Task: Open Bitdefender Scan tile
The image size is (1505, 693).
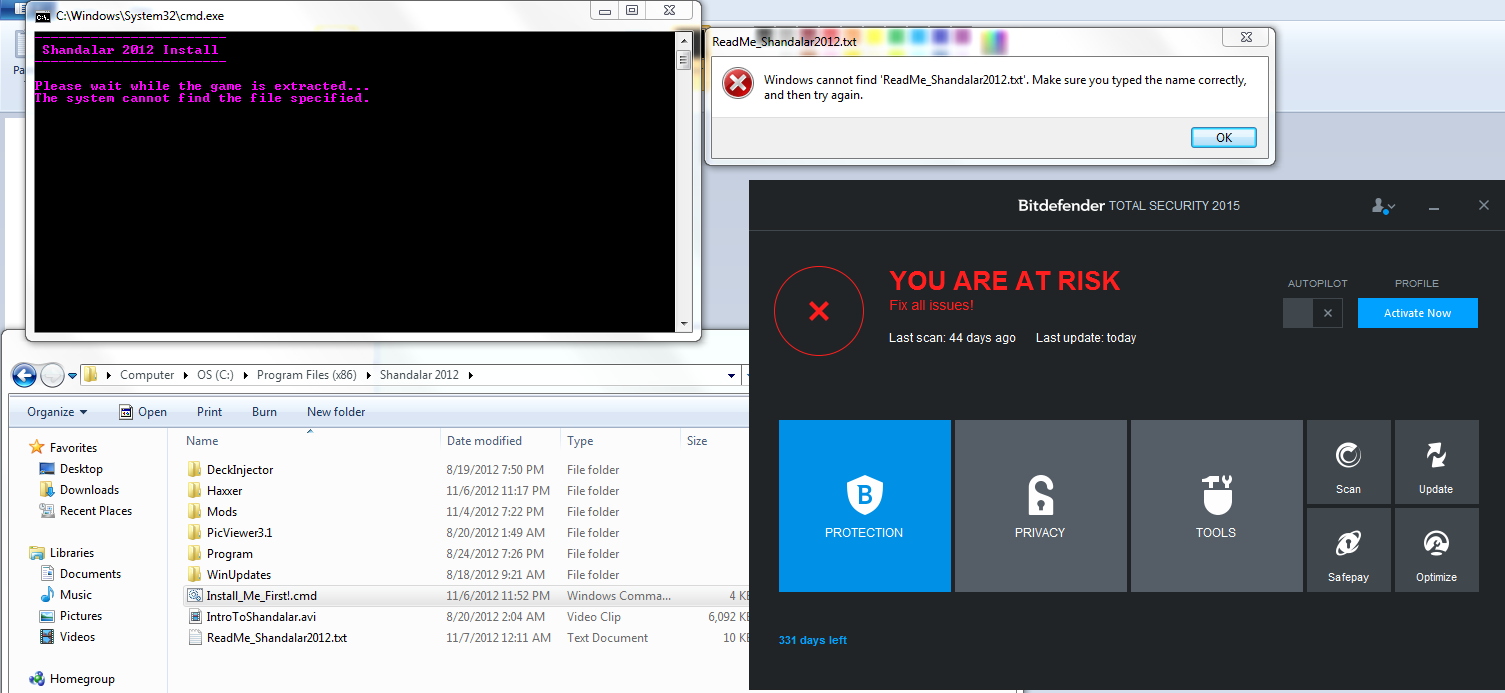Action: click(1348, 462)
